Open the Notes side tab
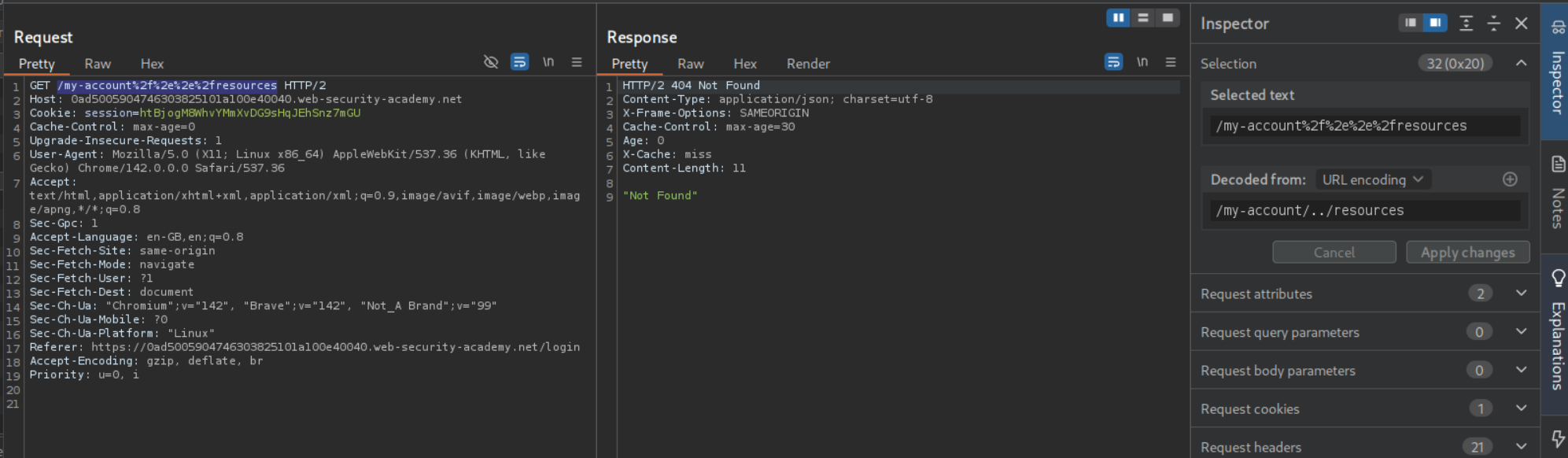Image resolution: width=1568 pixels, height=458 pixels. click(1557, 193)
